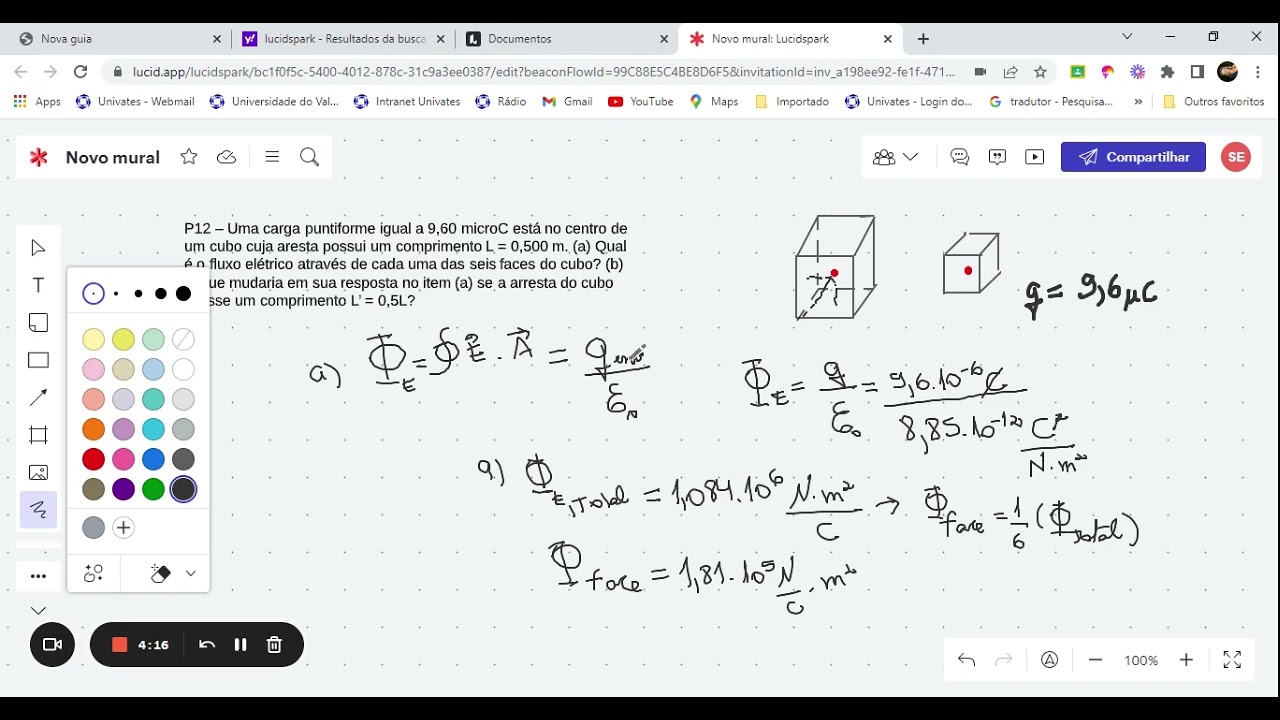Open board search magnifier
This screenshot has width=1280, height=720.
click(309, 157)
